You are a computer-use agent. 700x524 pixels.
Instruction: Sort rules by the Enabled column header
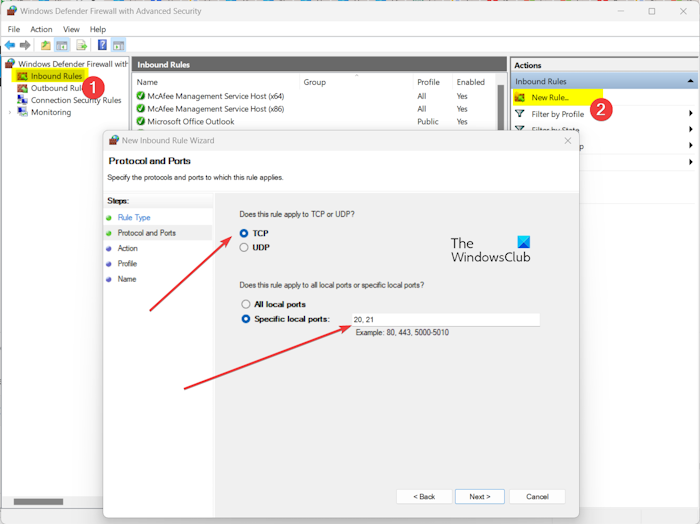click(x=471, y=82)
